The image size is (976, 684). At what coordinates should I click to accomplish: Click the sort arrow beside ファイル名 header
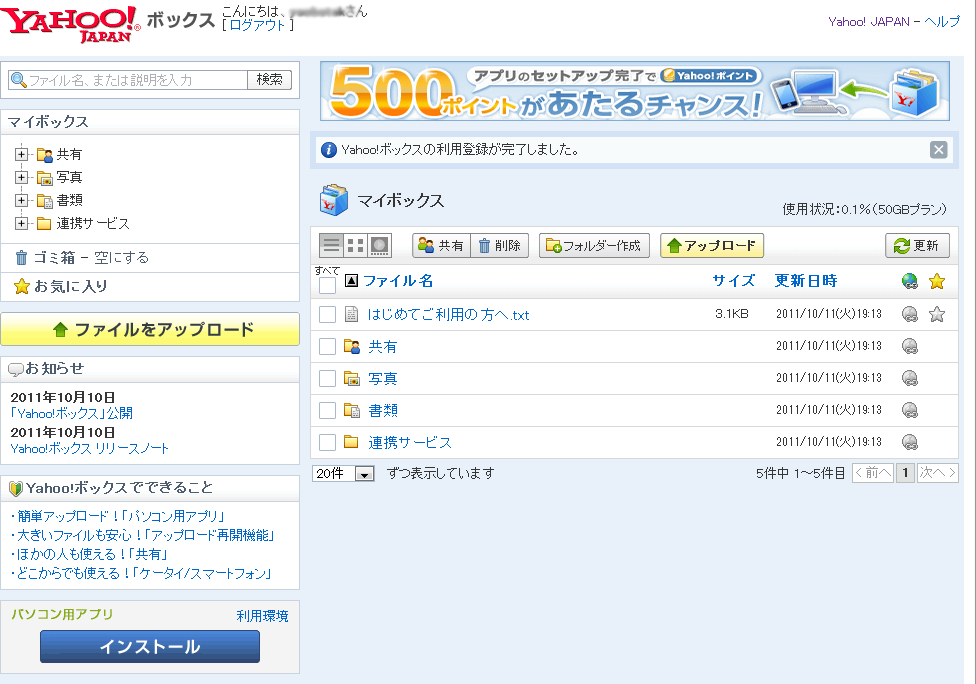352,281
